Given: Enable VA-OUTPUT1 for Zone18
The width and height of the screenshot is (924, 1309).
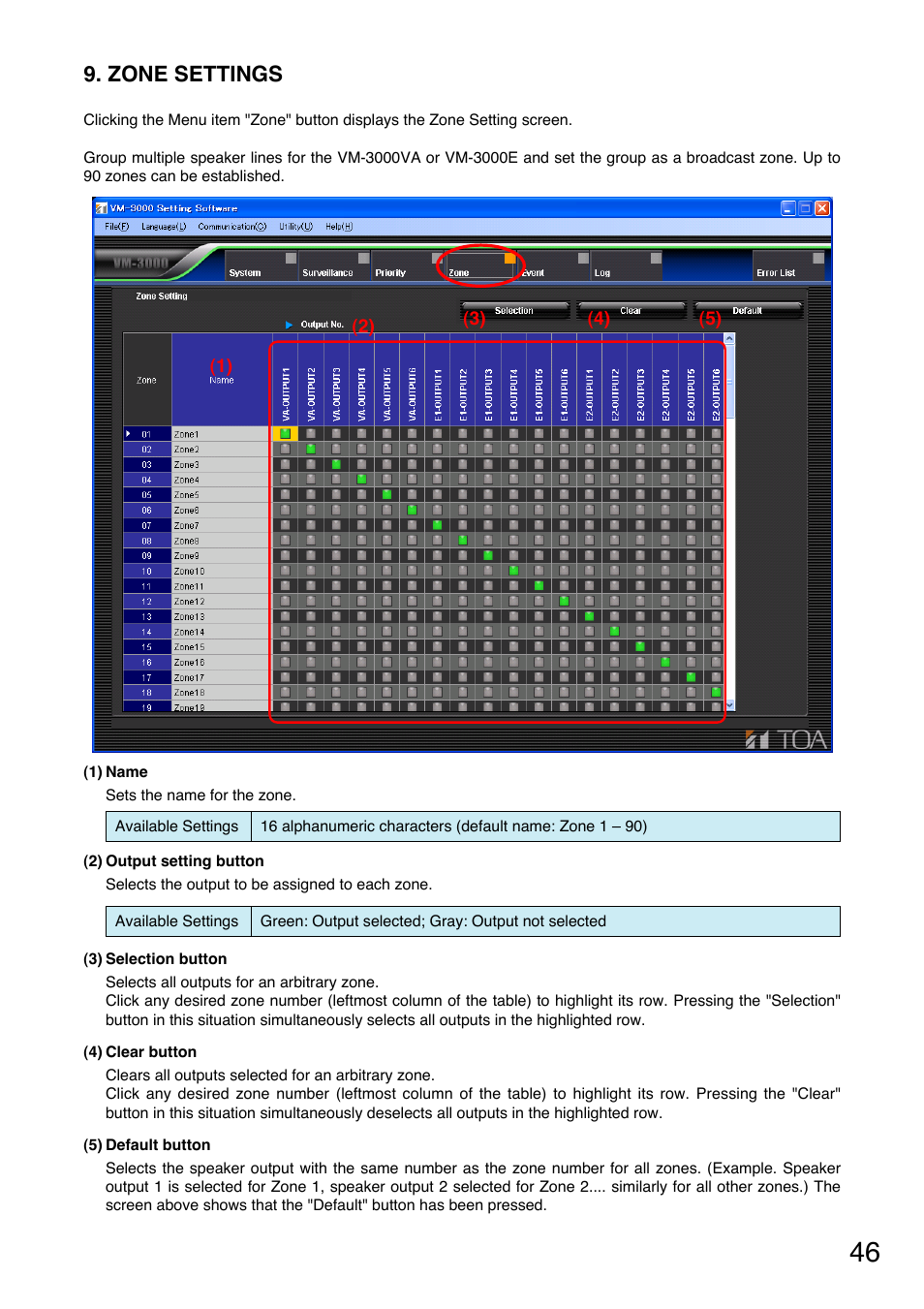Looking at the screenshot, I should tap(286, 692).
